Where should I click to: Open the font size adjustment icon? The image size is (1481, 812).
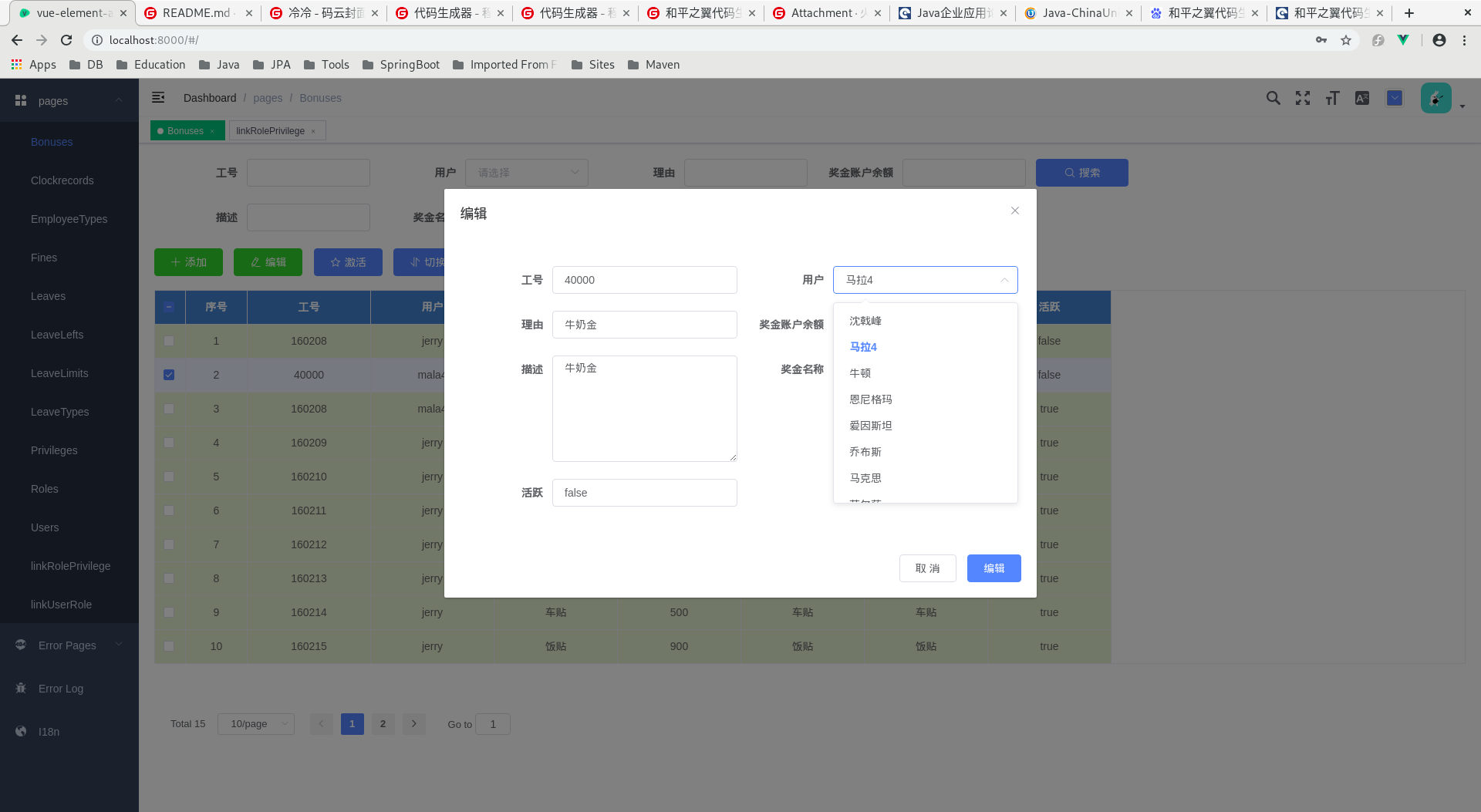pyautogui.click(x=1332, y=98)
